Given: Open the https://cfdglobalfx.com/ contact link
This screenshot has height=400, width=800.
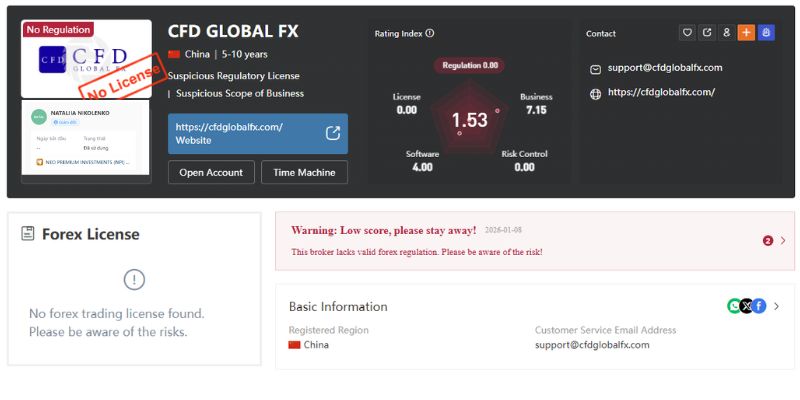Looking at the screenshot, I should point(661,92).
